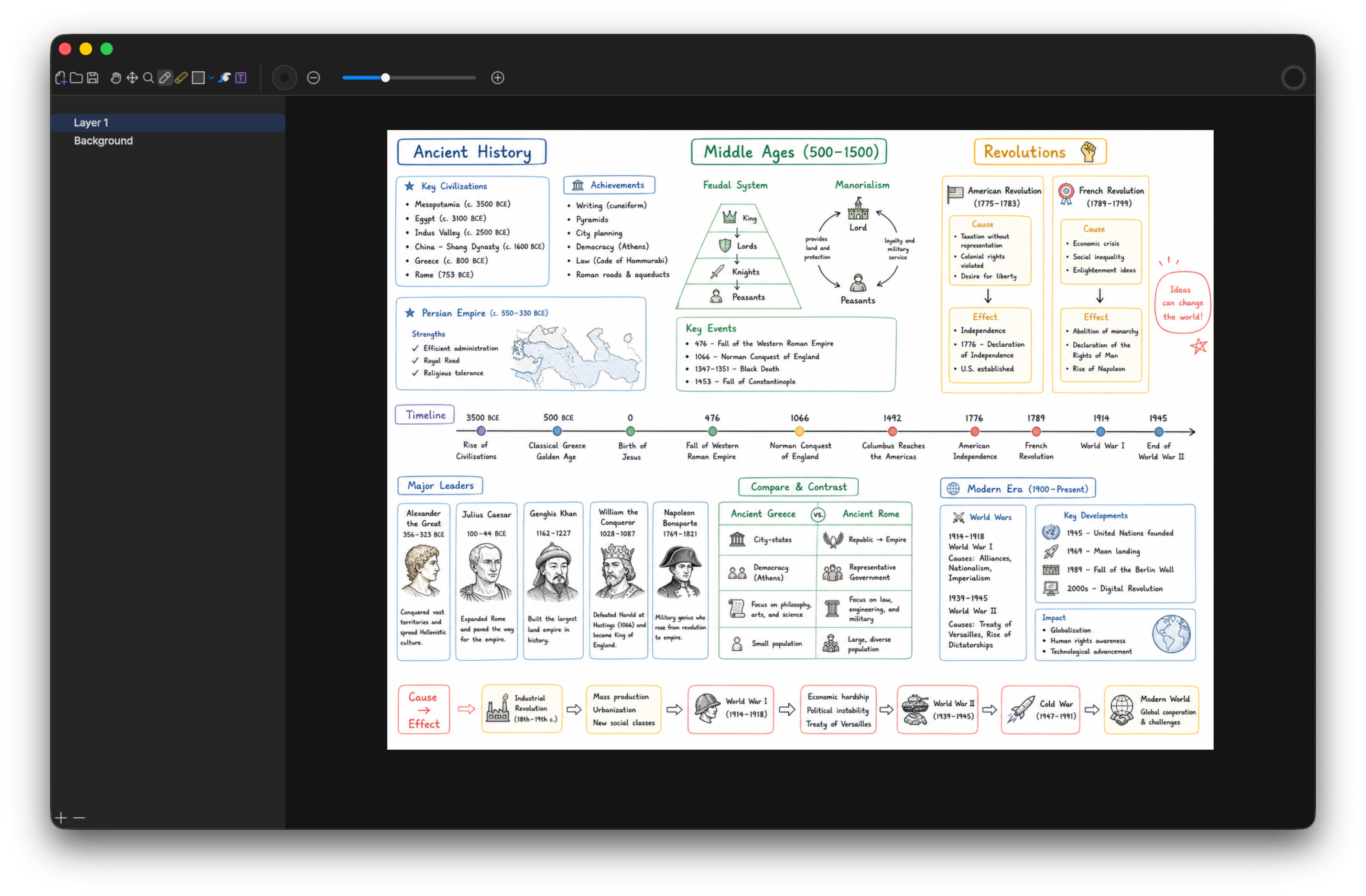Viewport: 1366px width, 896px height.
Task: Select Layer 1 in the layers panel
Action: tap(168, 123)
